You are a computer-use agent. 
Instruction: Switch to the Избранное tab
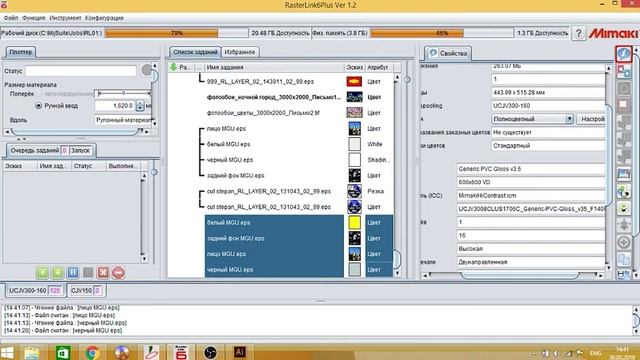240,52
